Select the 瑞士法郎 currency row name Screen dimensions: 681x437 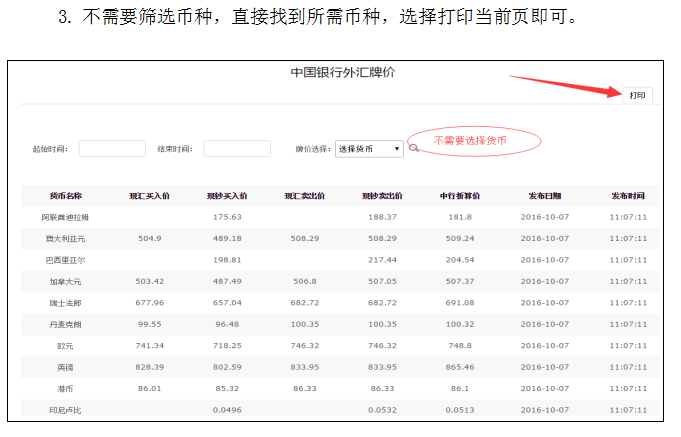click(x=66, y=302)
